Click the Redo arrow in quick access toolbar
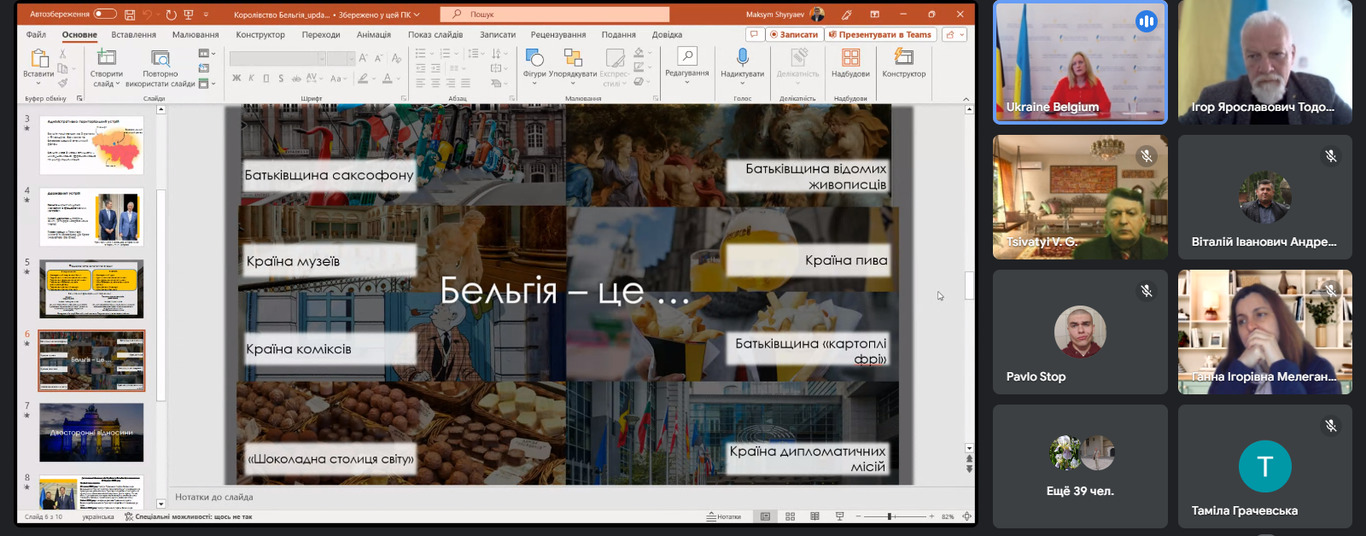The height and width of the screenshot is (536, 1366). click(x=171, y=14)
